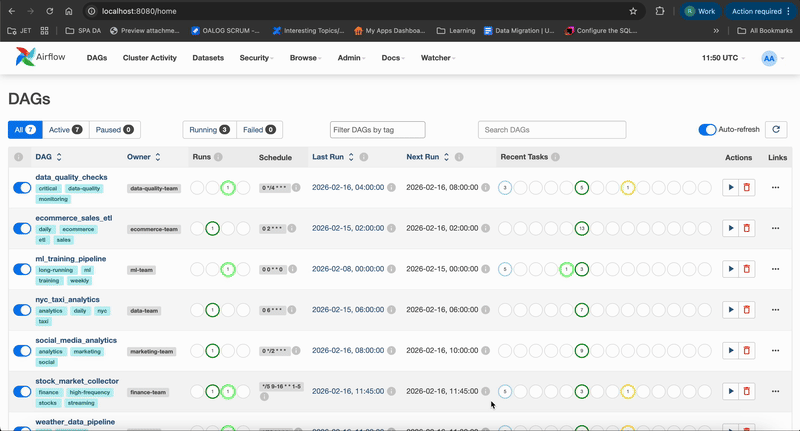Open the links ellipsis for data_quality_checks

[776, 187]
